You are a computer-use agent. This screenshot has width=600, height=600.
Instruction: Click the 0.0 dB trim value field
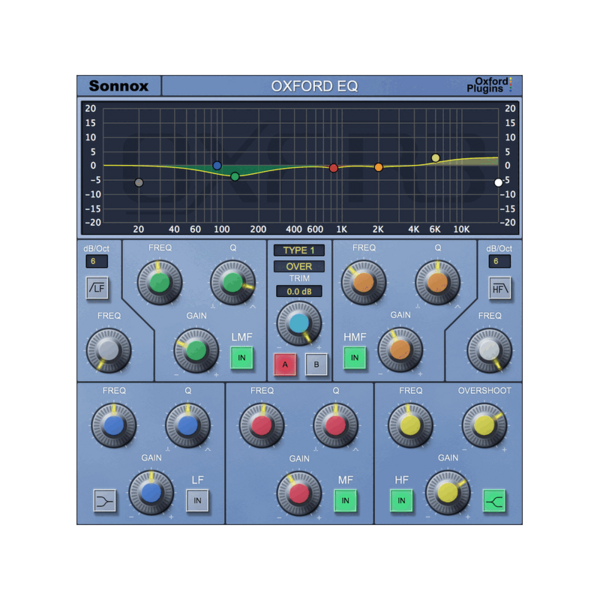click(x=299, y=291)
